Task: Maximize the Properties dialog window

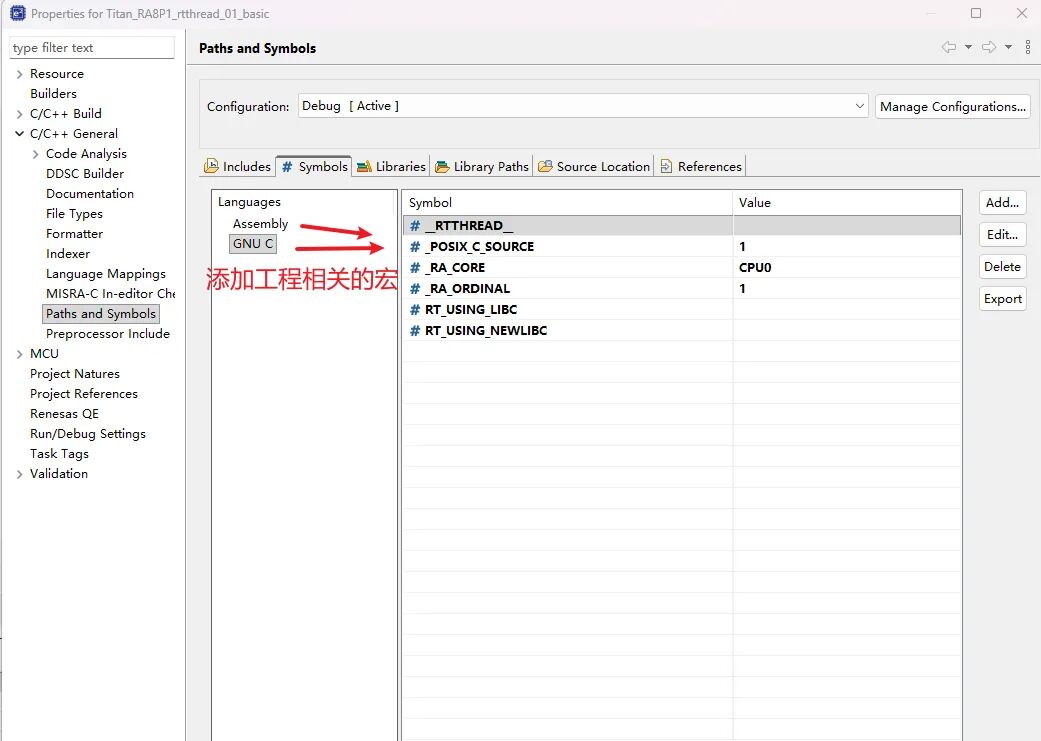Action: pyautogui.click(x=976, y=14)
